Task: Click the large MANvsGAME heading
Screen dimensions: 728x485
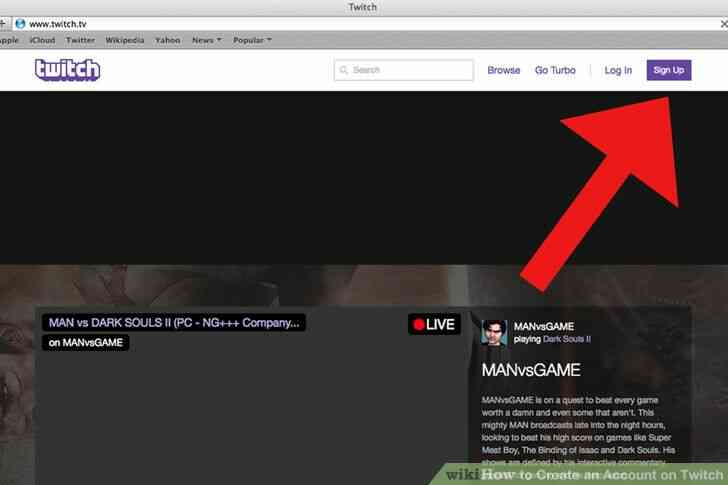Action: (x=531, y=370)
